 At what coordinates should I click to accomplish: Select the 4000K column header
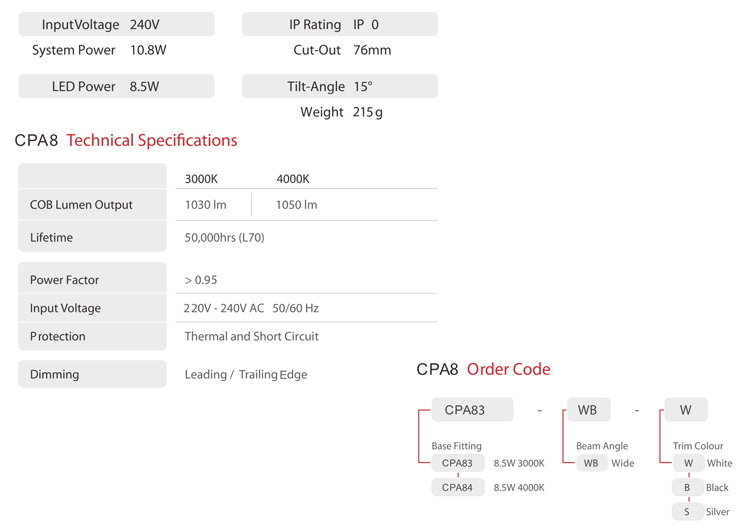click(x=293, y=179)
